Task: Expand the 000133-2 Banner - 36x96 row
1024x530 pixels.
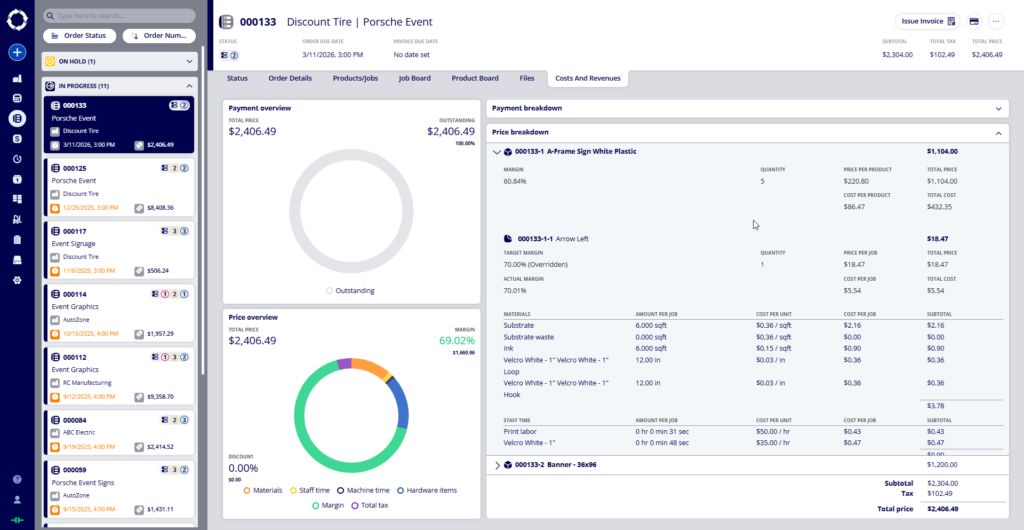Action: pyautogui.click(x=498, y=465)
